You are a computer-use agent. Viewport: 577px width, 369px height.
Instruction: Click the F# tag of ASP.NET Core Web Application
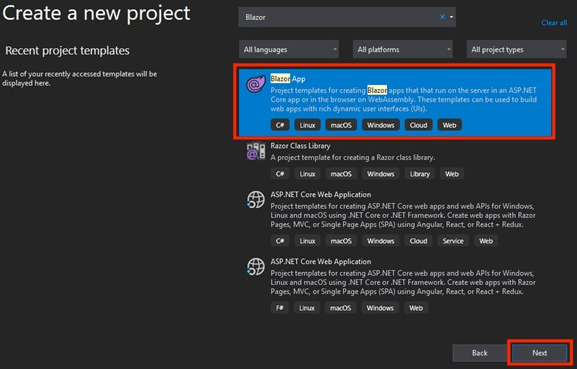coord(280,308)
